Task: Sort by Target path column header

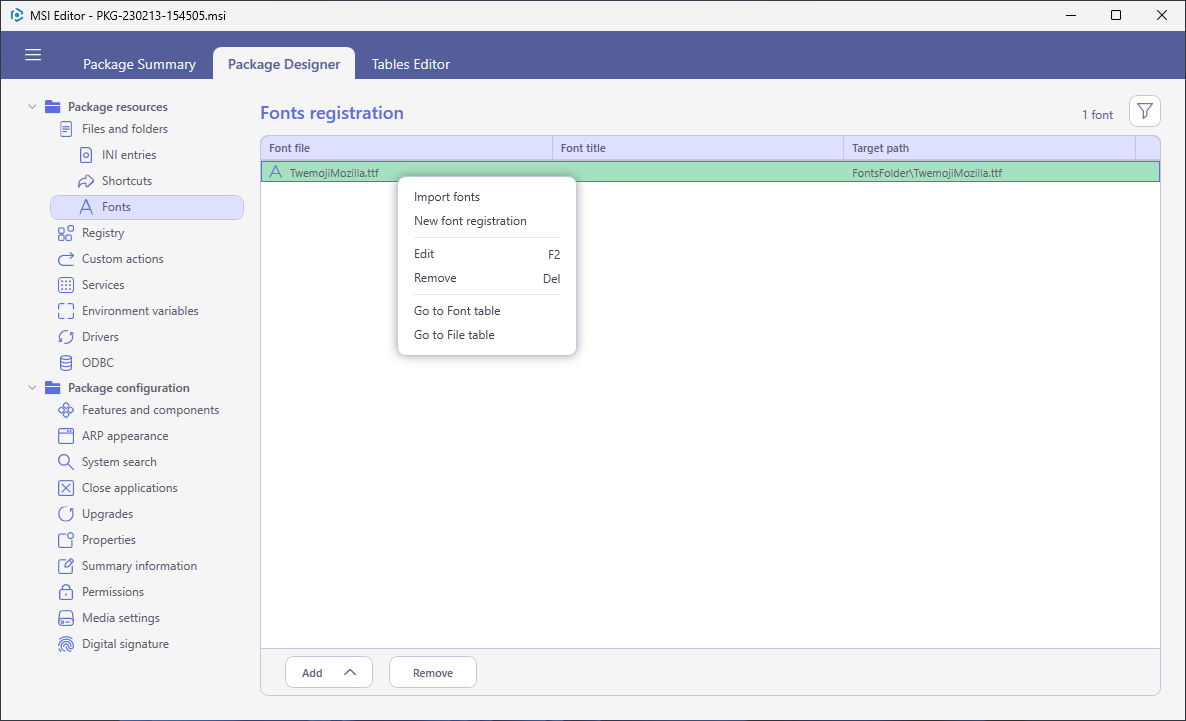Action: 989,148
